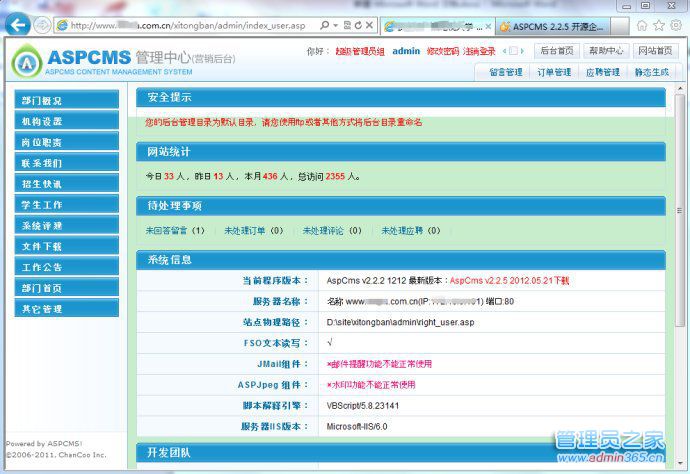The width and height of the screenshot is (690, 474).
Task: Click the scrollbar down arrow
Action: (x=680, y=463)
